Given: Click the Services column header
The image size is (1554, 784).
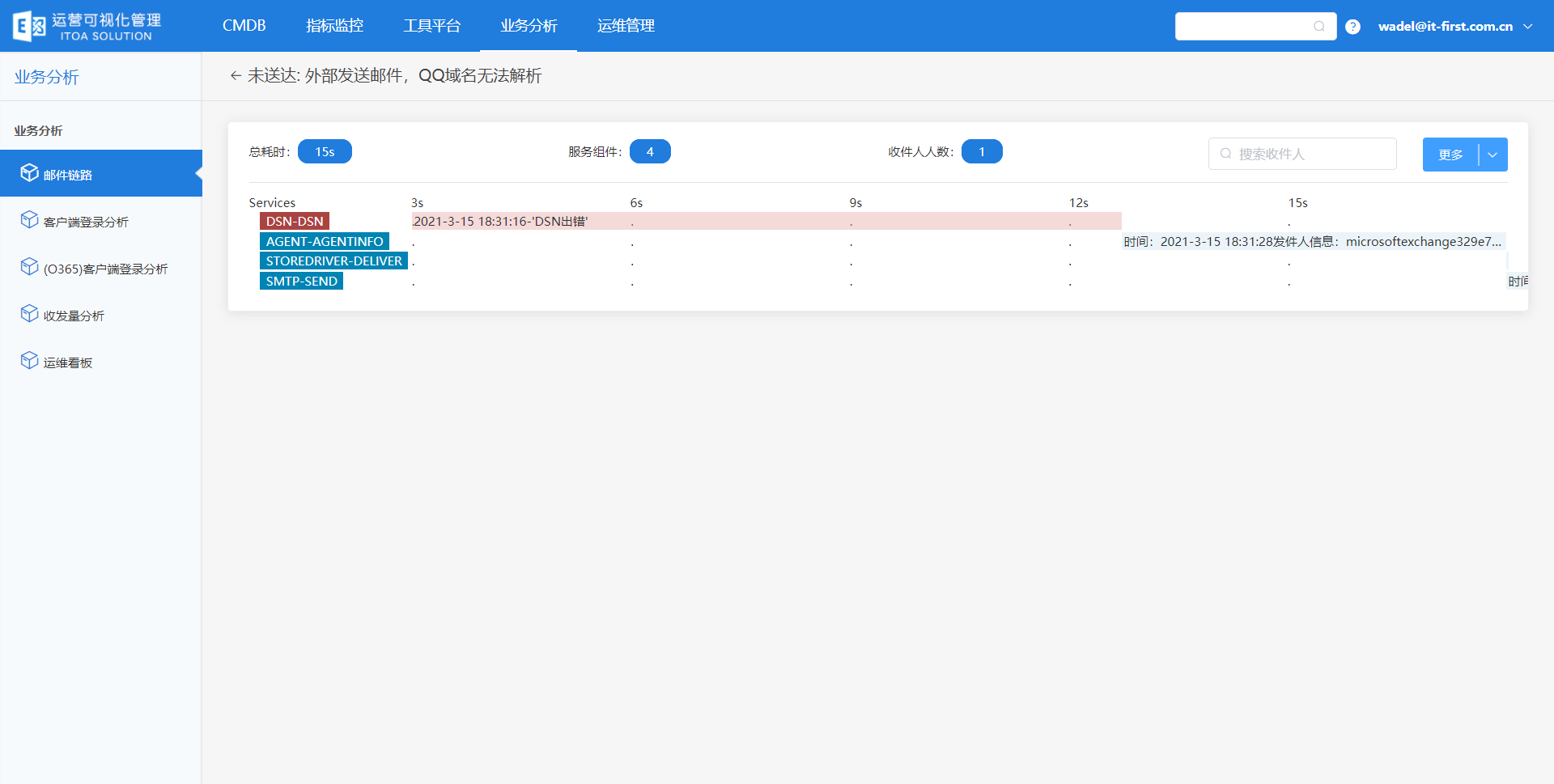Looking at the screenshot, I should pos(272,202).
